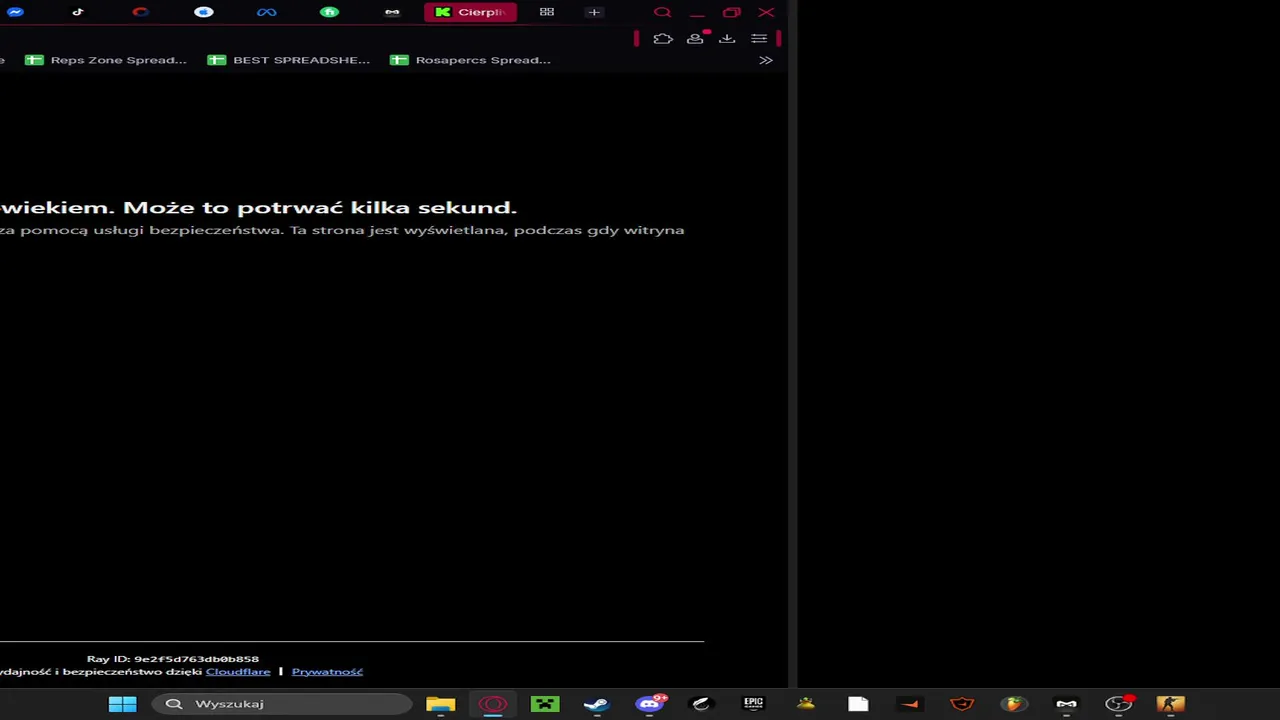Viewport: 1280px width, 720px height.
Task: Minimize the browser window
Action: coord(697,12)
